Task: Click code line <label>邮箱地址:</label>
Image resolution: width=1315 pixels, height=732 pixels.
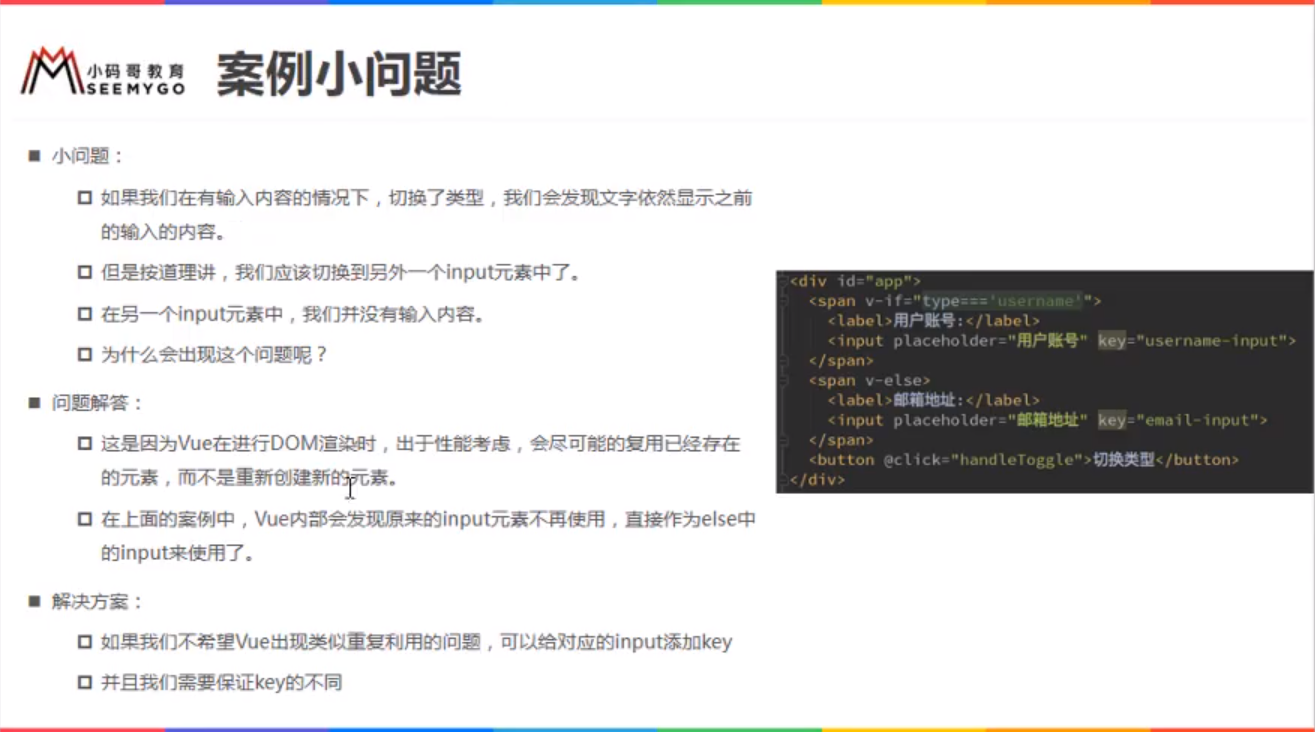Action: pos(933,400)
